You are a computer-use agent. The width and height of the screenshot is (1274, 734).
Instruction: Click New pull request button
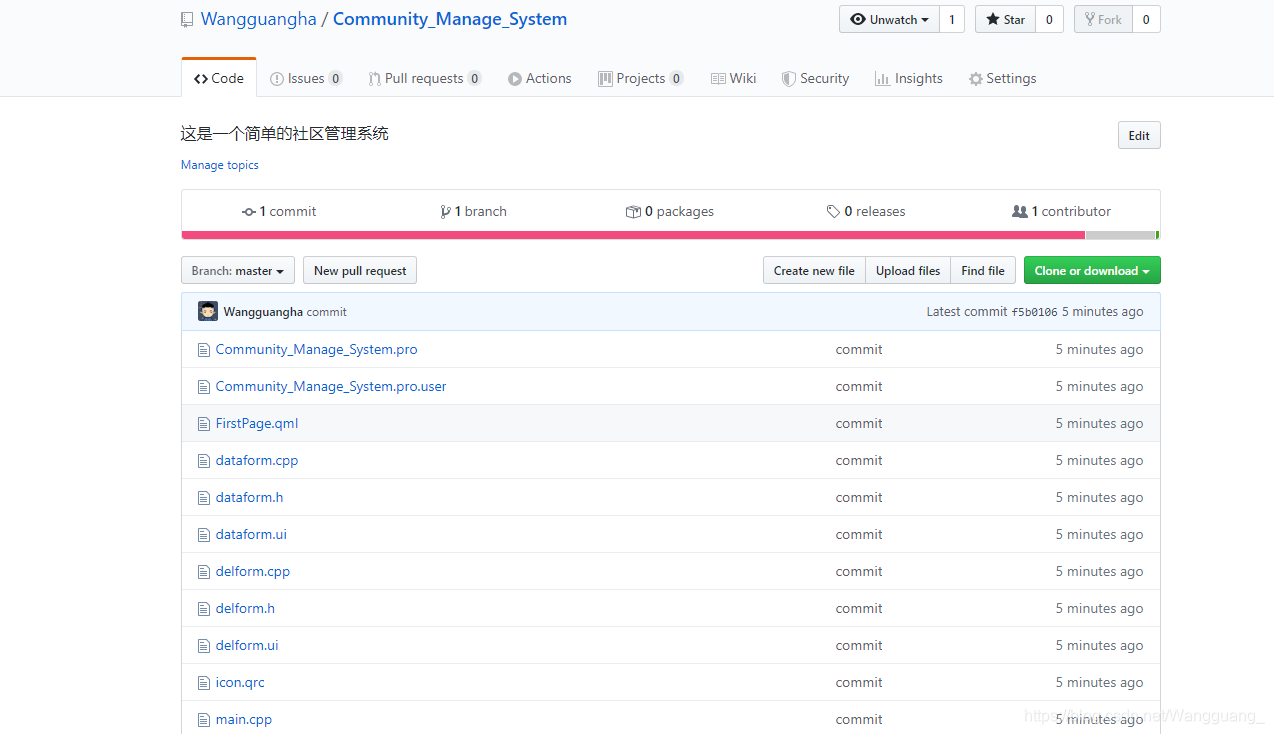tap(360, 270)
